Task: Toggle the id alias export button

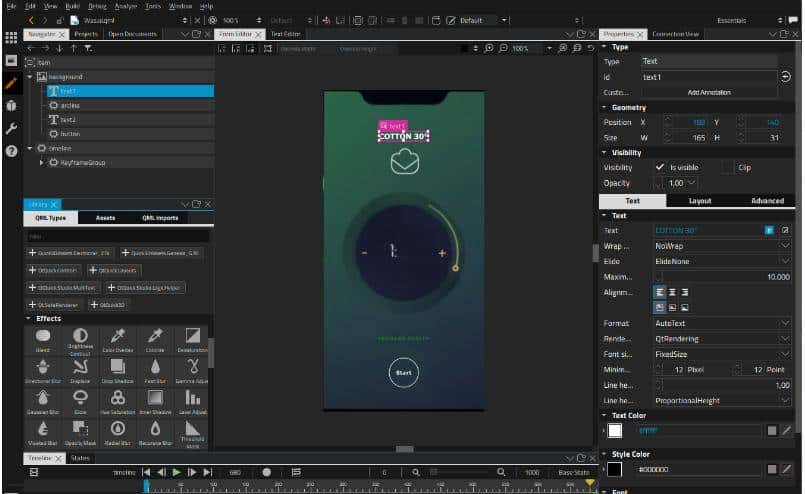Action: [x=785, y=77]
